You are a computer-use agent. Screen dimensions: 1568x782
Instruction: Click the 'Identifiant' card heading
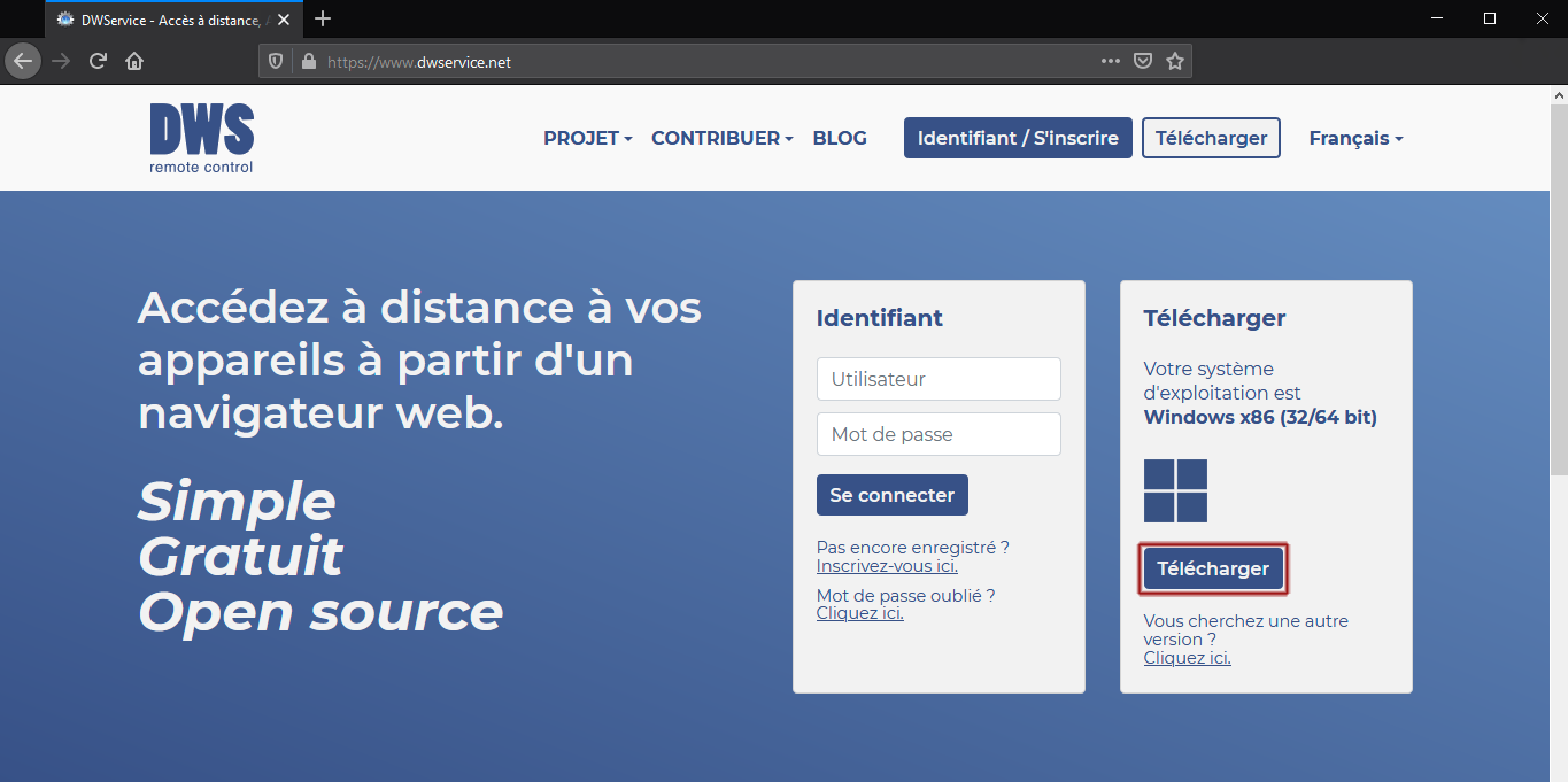[879, 318]
